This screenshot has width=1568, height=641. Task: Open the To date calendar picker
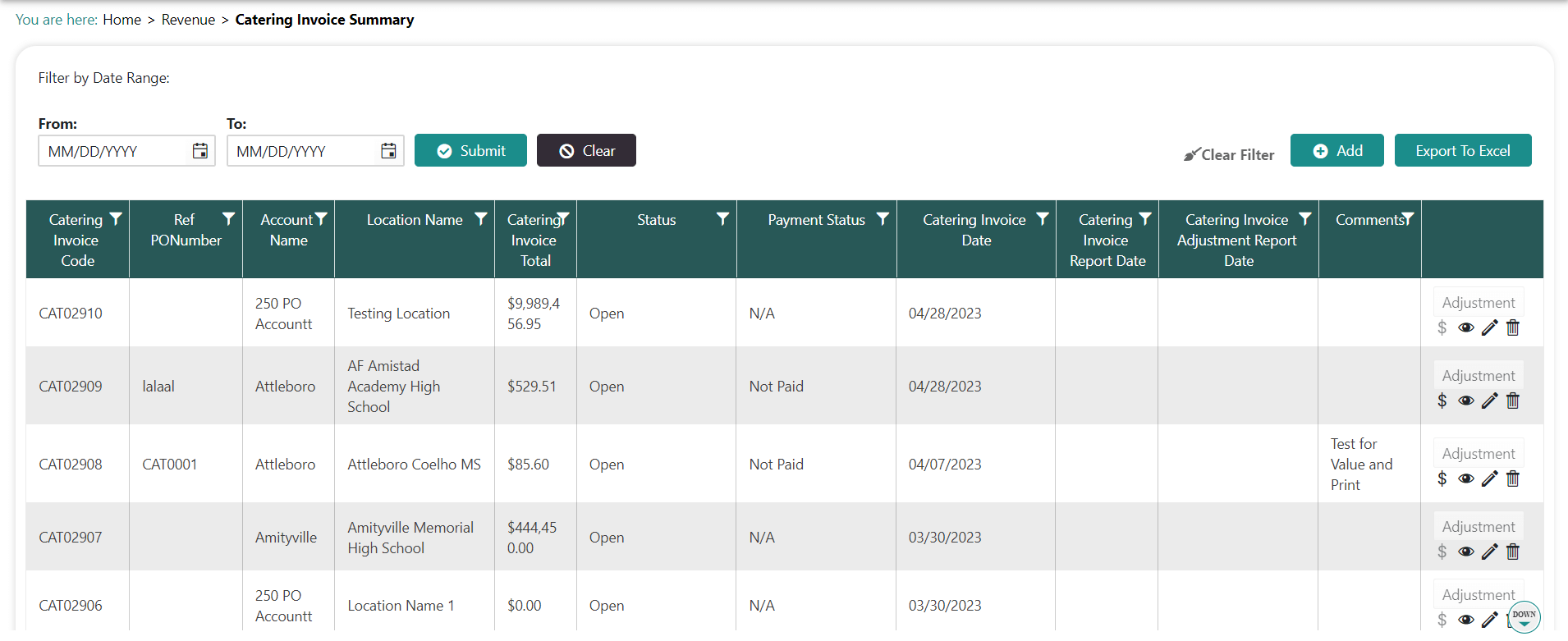click(388, 151)
